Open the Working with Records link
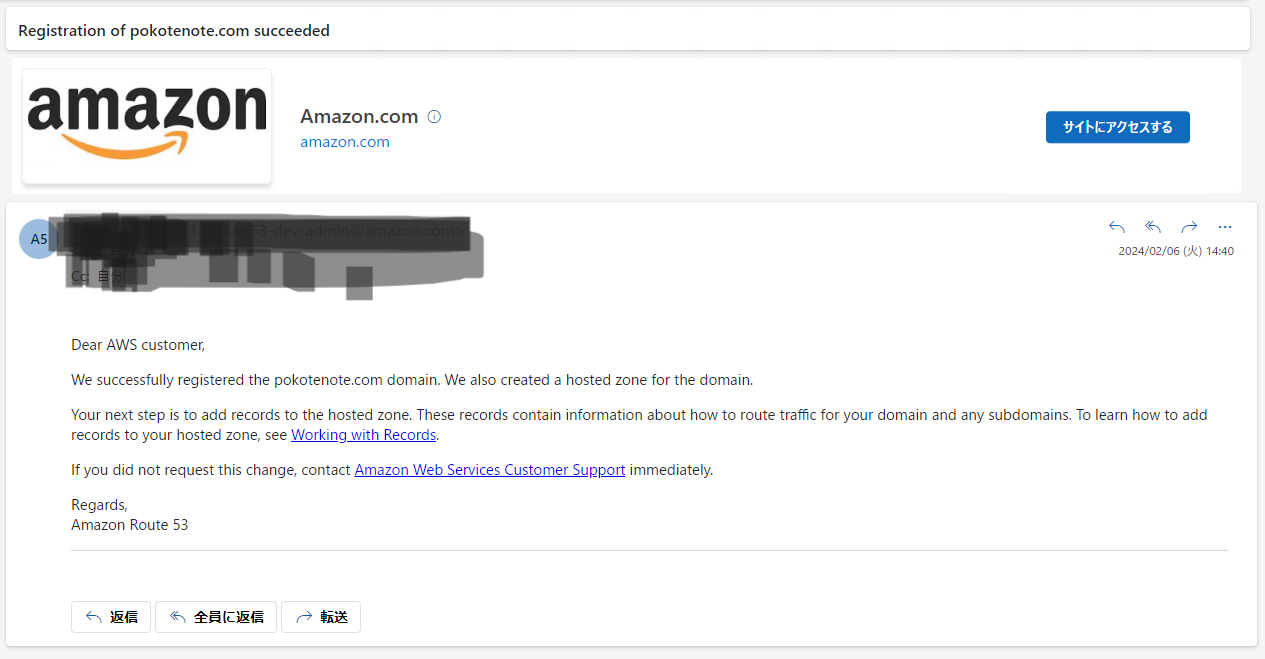The height and width of the screenshot is (659, 1265). point(364,435)
